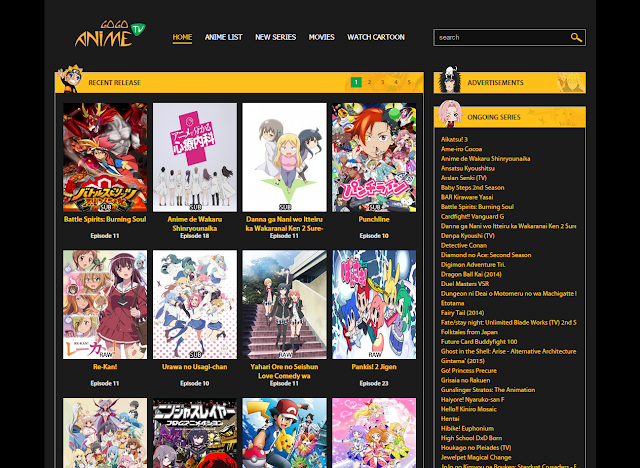640x468 pixels.
Task: Click Yahari Ore no Seishun Love Comedy title
Action: click(284, 371)
